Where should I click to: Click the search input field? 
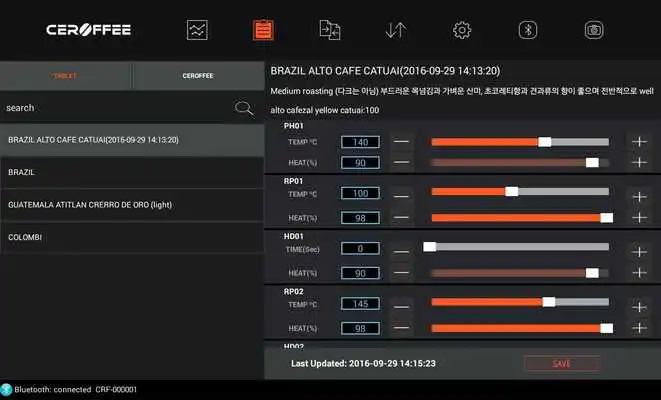click(118, 108)
